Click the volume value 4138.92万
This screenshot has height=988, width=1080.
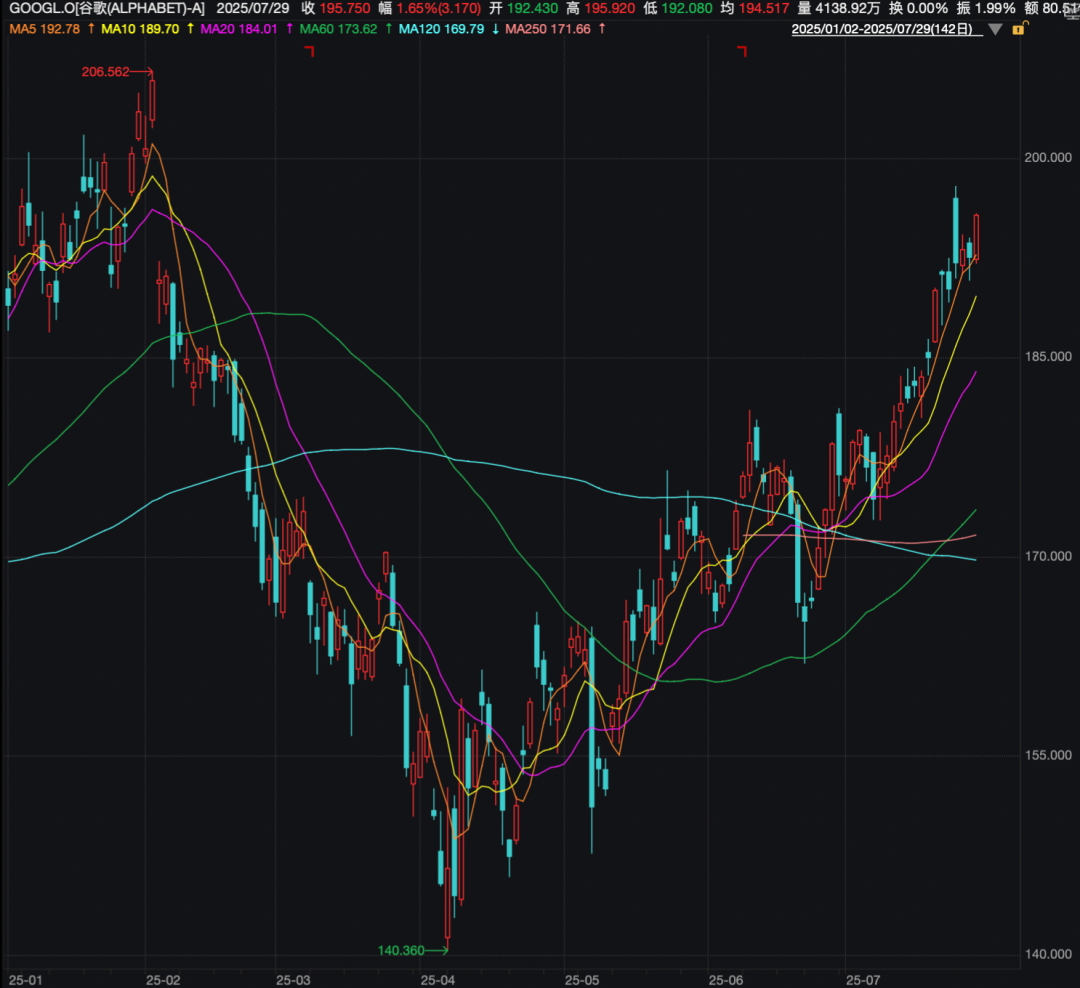(848, 9)
